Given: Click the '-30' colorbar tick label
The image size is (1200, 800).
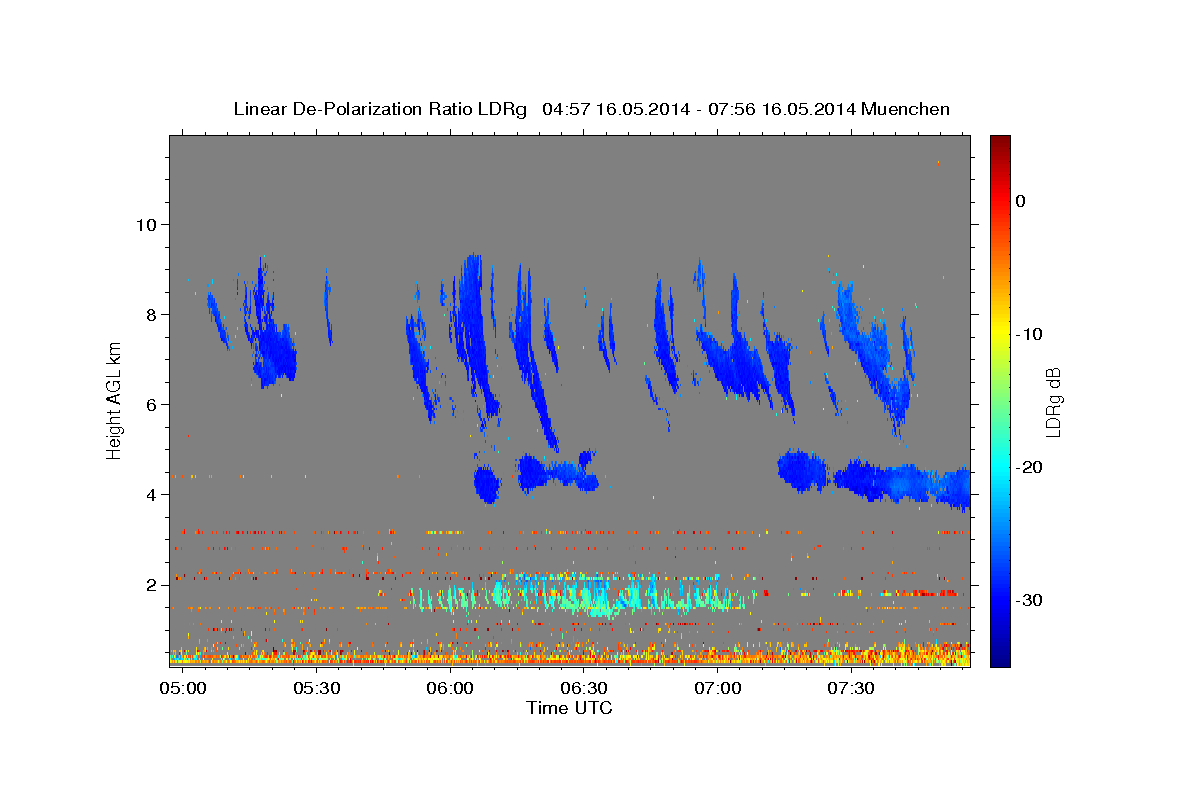Looking at the screenshot, I should click(1029, 600).
